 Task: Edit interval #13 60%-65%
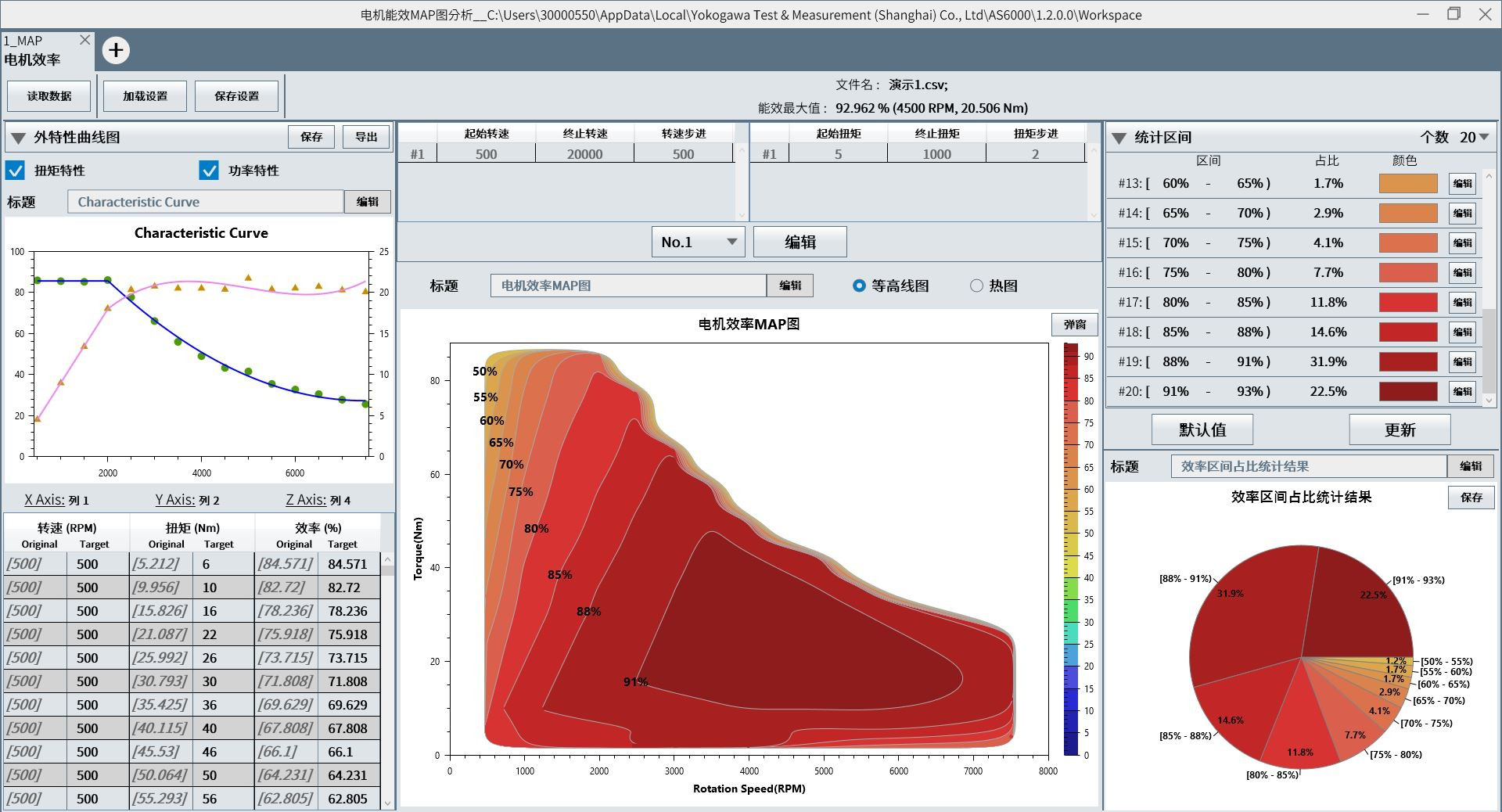[x=1462, y=184]
